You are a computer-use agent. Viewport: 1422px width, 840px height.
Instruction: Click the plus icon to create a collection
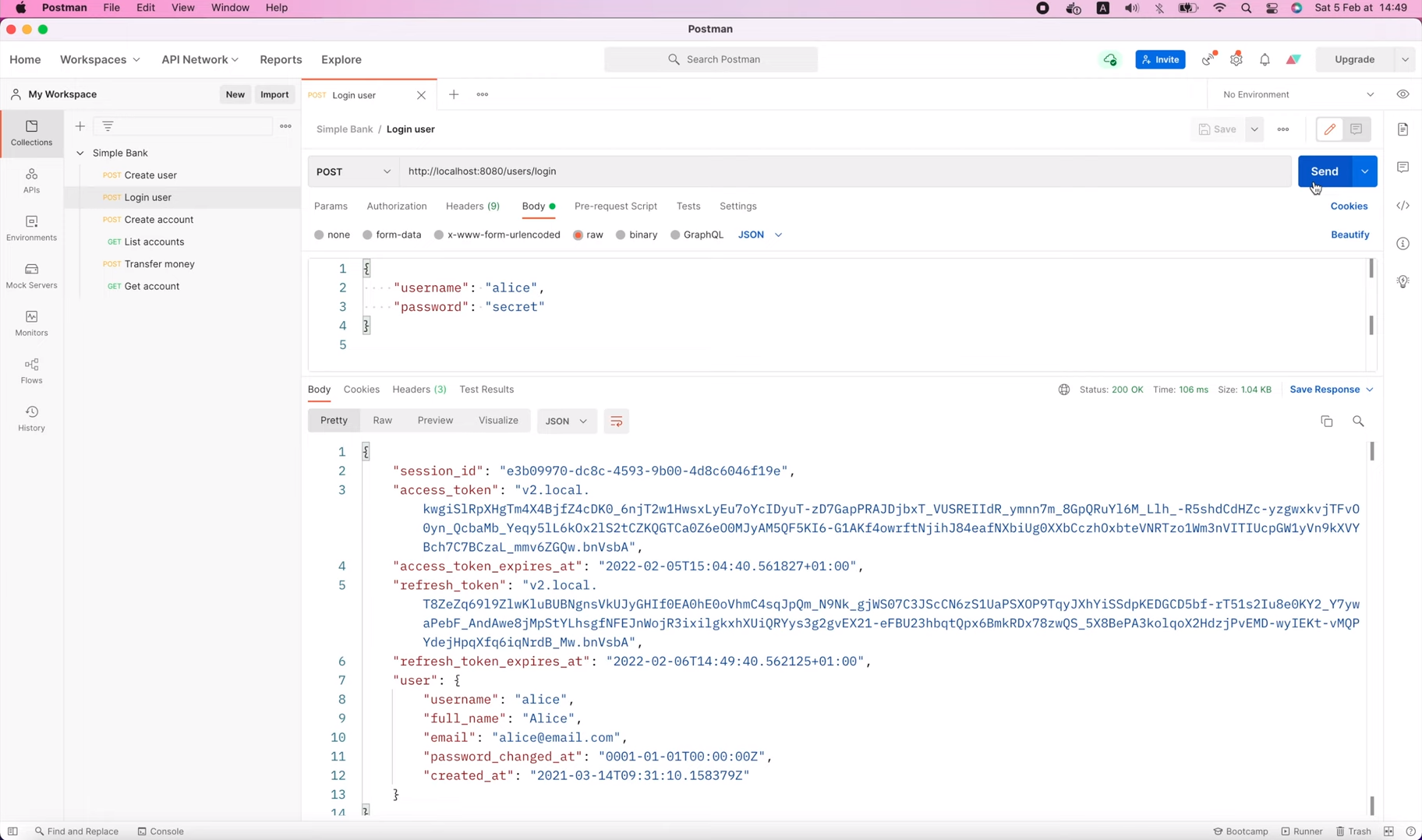coord(80,126)
